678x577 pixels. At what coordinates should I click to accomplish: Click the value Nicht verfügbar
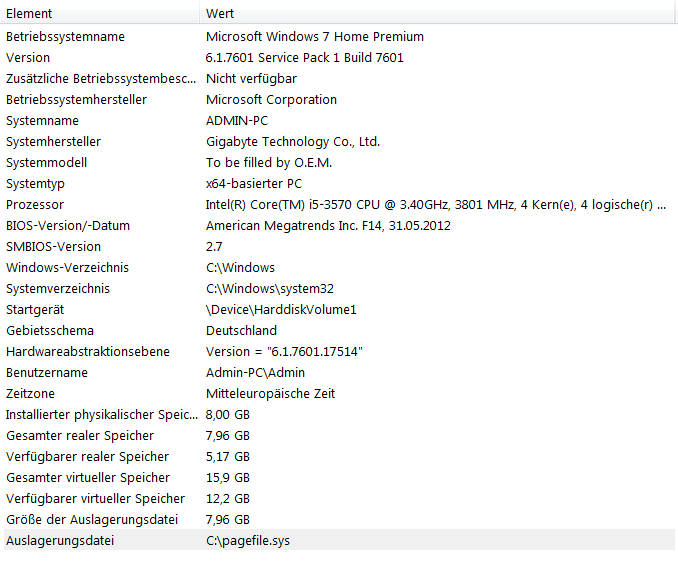point(251,79)
